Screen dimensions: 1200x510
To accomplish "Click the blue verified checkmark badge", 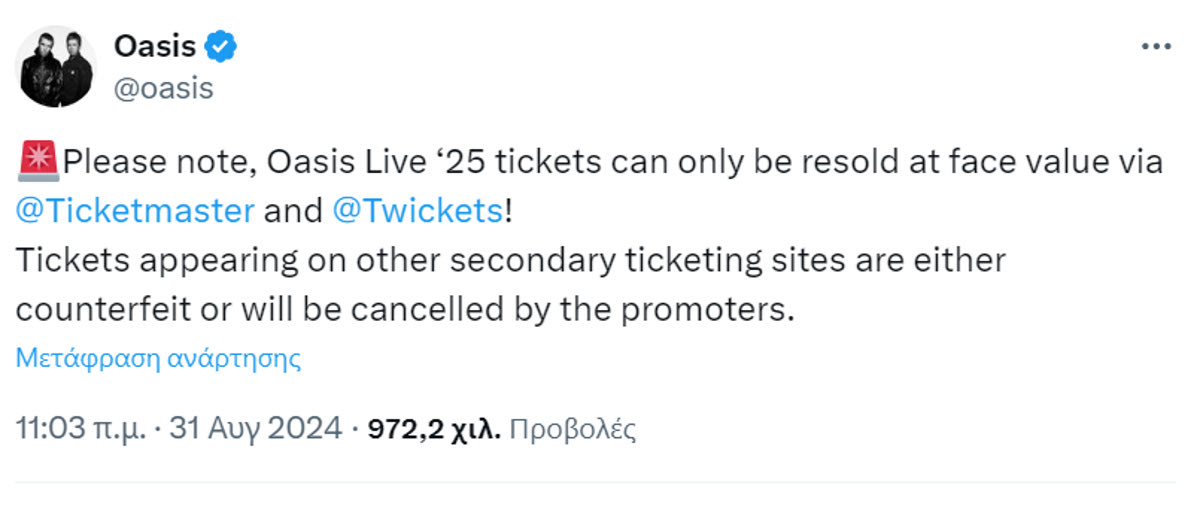I will pos(220,46).
